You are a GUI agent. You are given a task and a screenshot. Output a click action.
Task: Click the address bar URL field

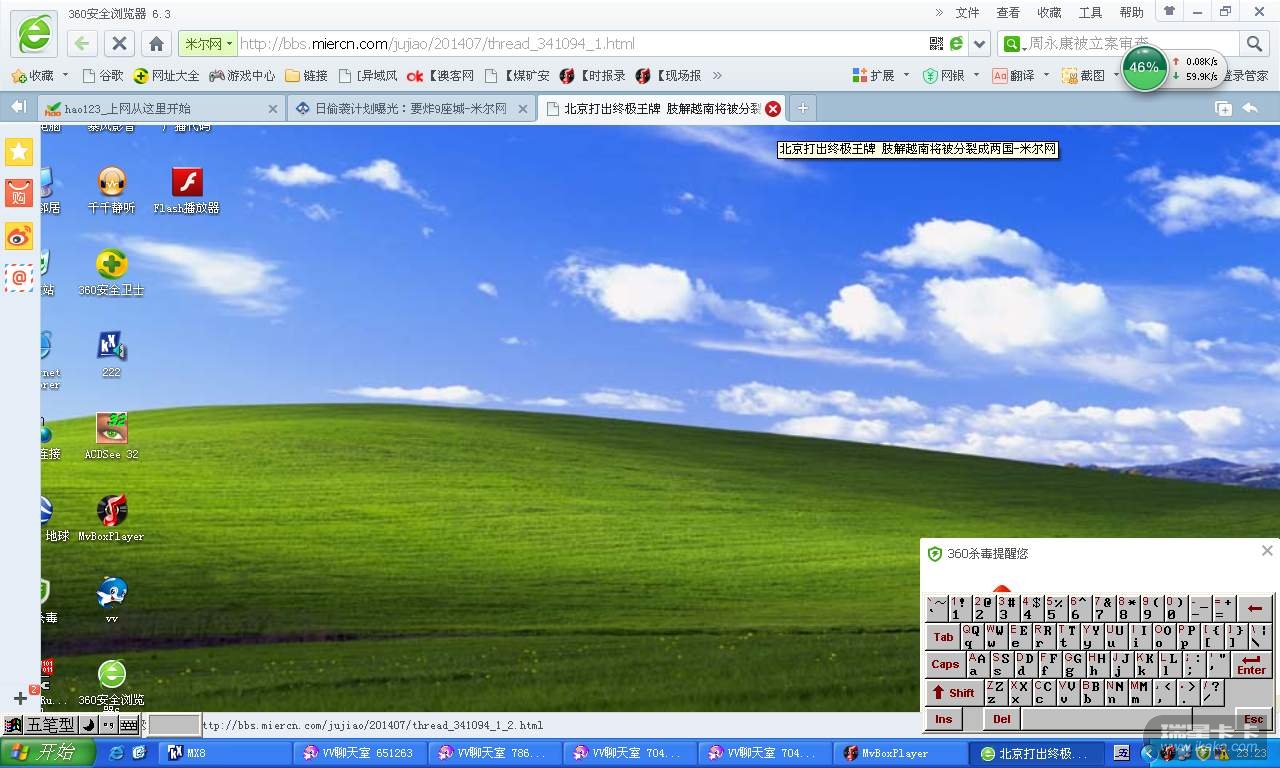click(582, 44)
